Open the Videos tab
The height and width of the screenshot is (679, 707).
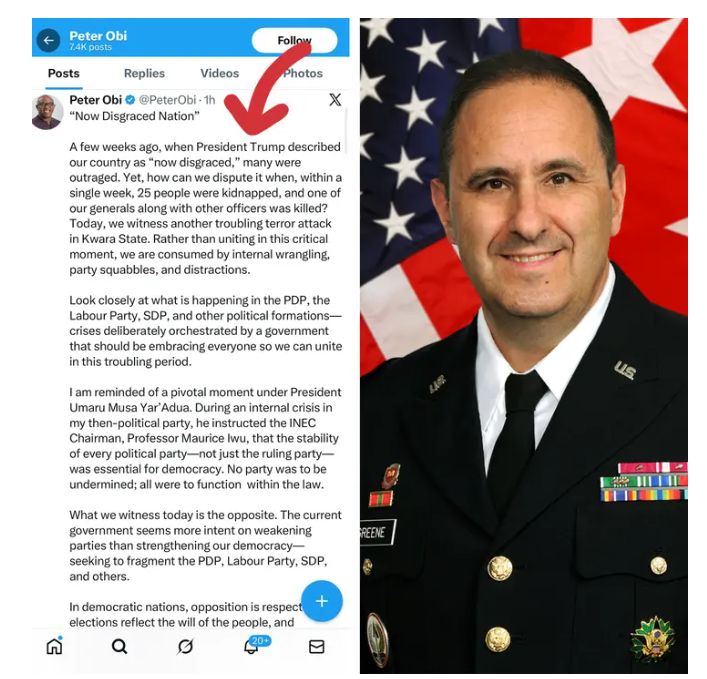click(220, 73)
